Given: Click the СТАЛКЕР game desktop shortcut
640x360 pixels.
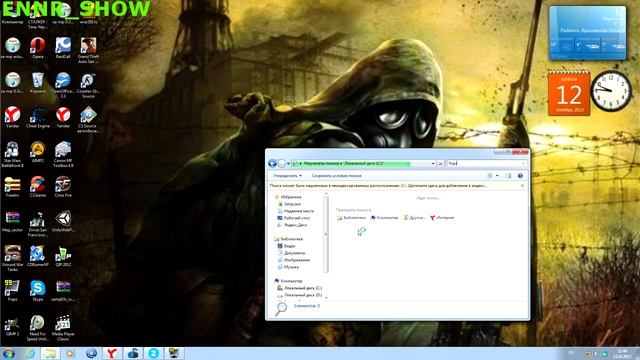Looking at the screenshot, I should [38, 16].
